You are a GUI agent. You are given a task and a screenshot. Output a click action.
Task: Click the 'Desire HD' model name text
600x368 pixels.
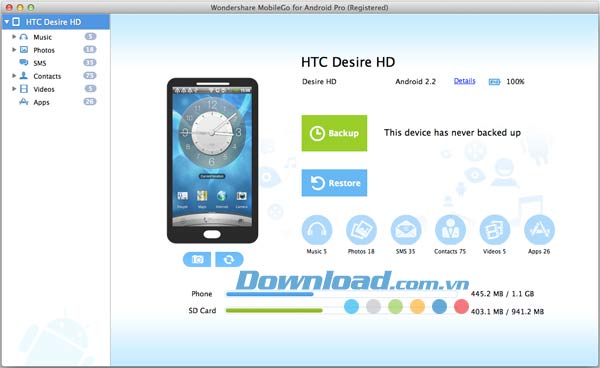pyautogui.click(x=319, y=81)
